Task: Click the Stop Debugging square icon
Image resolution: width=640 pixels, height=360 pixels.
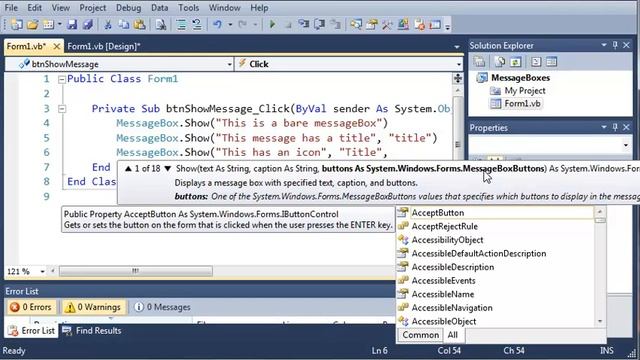Action: (288, 25)
